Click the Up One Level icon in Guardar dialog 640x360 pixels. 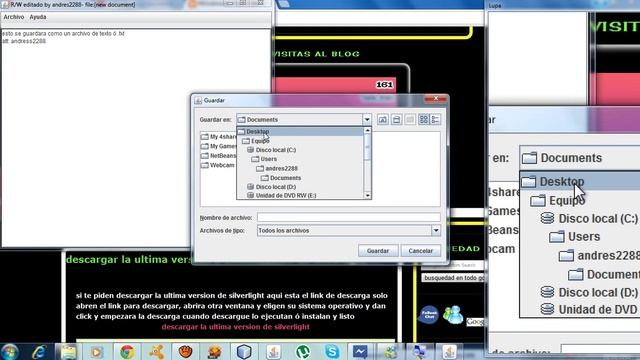pos(383,120)
